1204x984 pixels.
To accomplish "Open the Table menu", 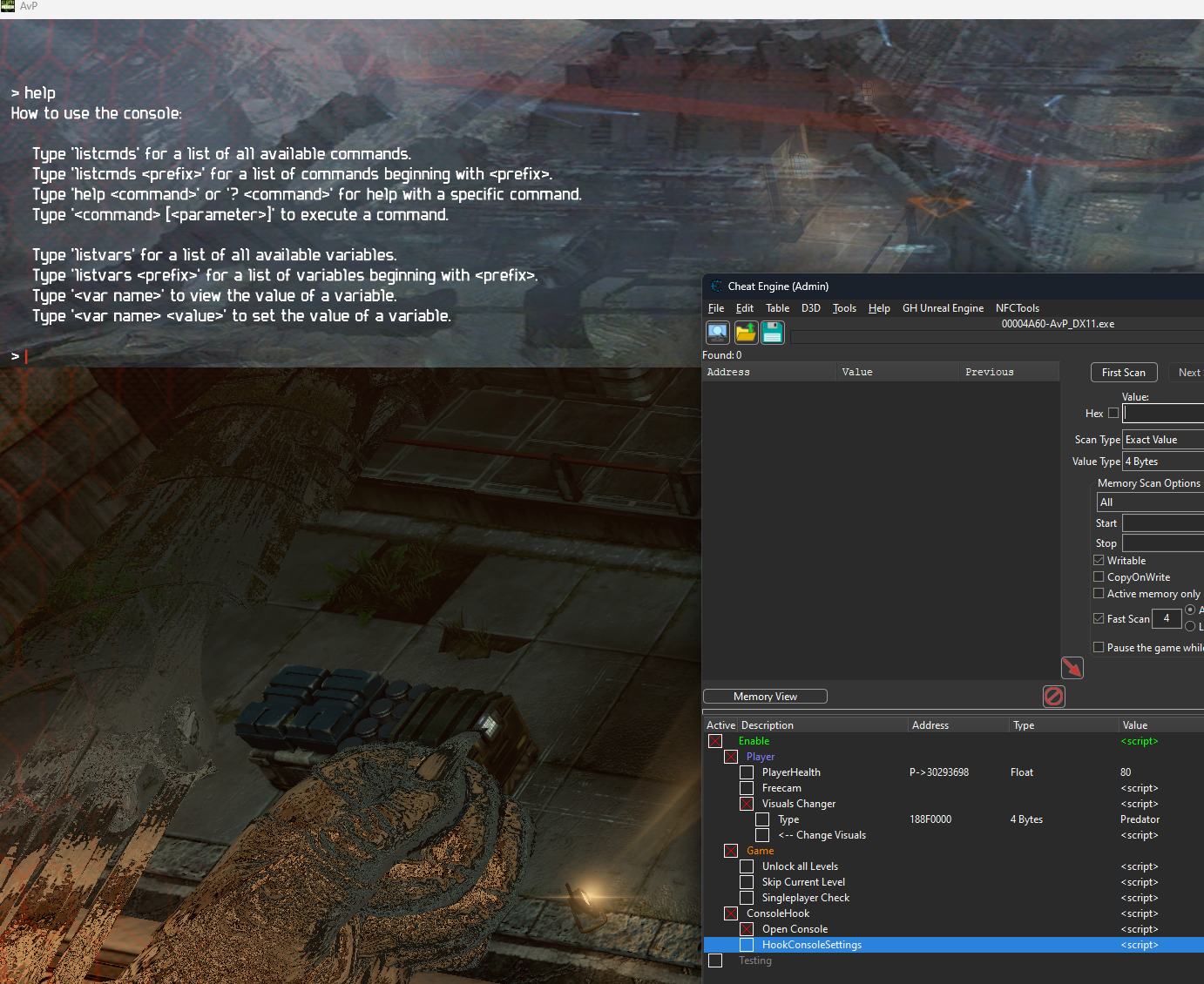I will pos(778,308).
